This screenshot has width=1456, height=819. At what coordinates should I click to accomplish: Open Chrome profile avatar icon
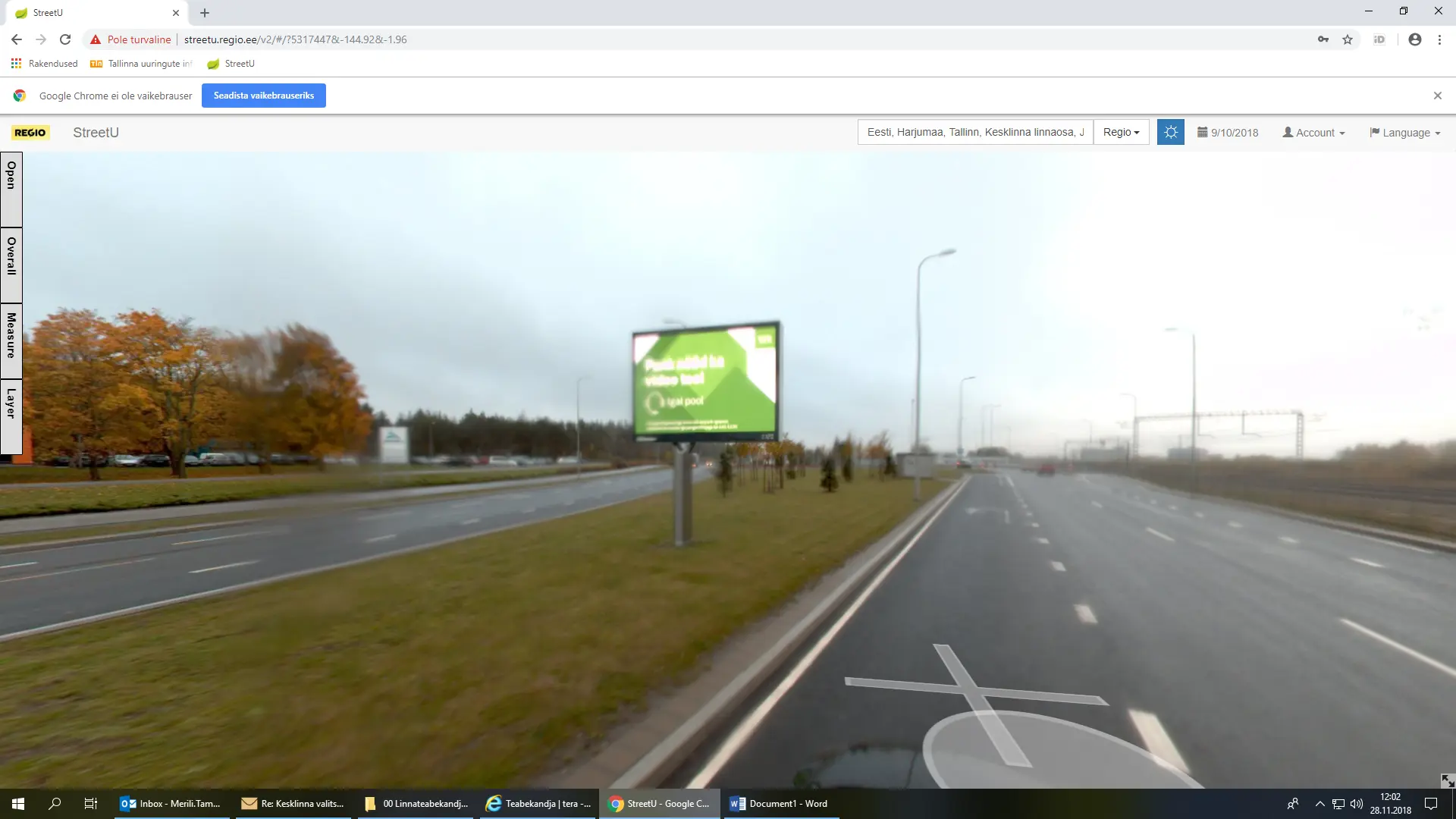point(1414,39)
